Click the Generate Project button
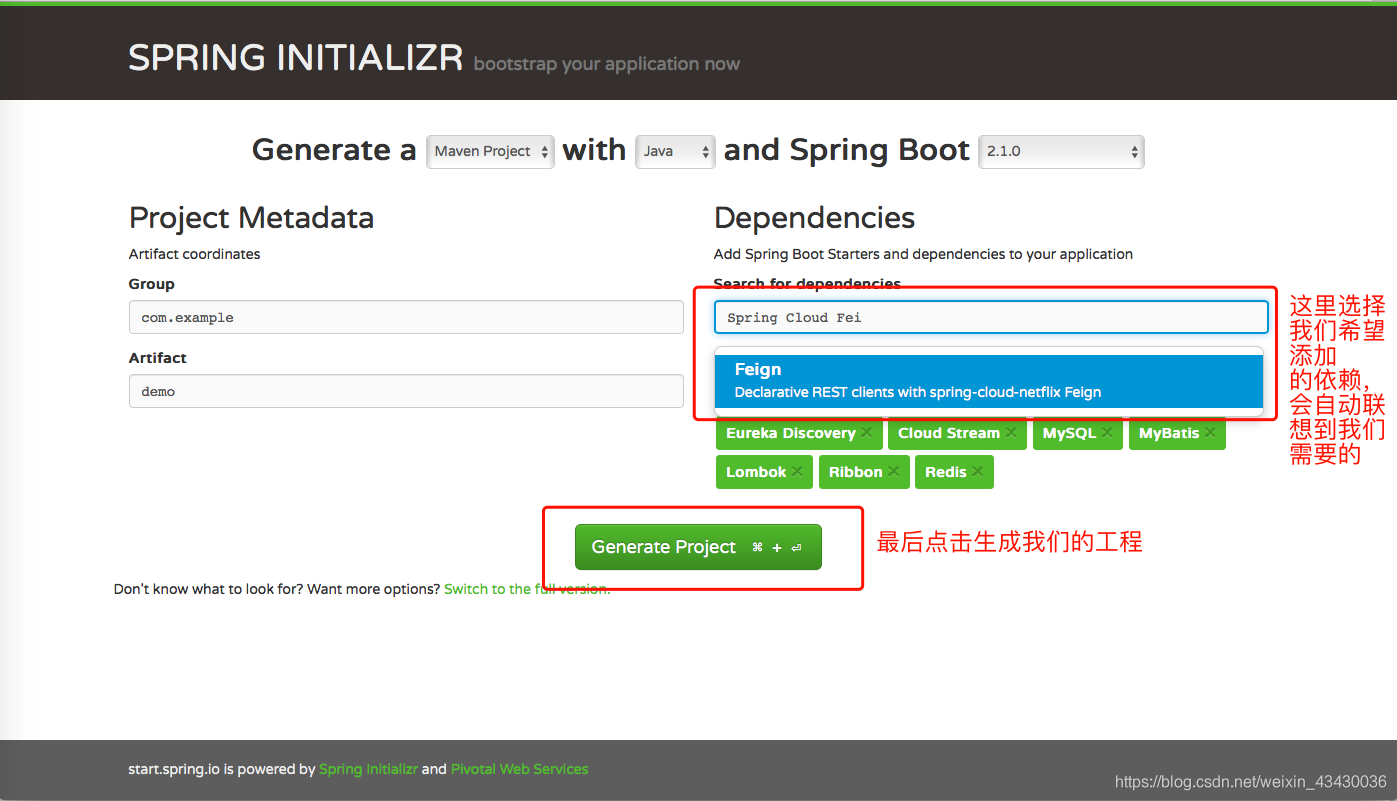This screenshot has width=1397, height=801. (x=698, y=547)
